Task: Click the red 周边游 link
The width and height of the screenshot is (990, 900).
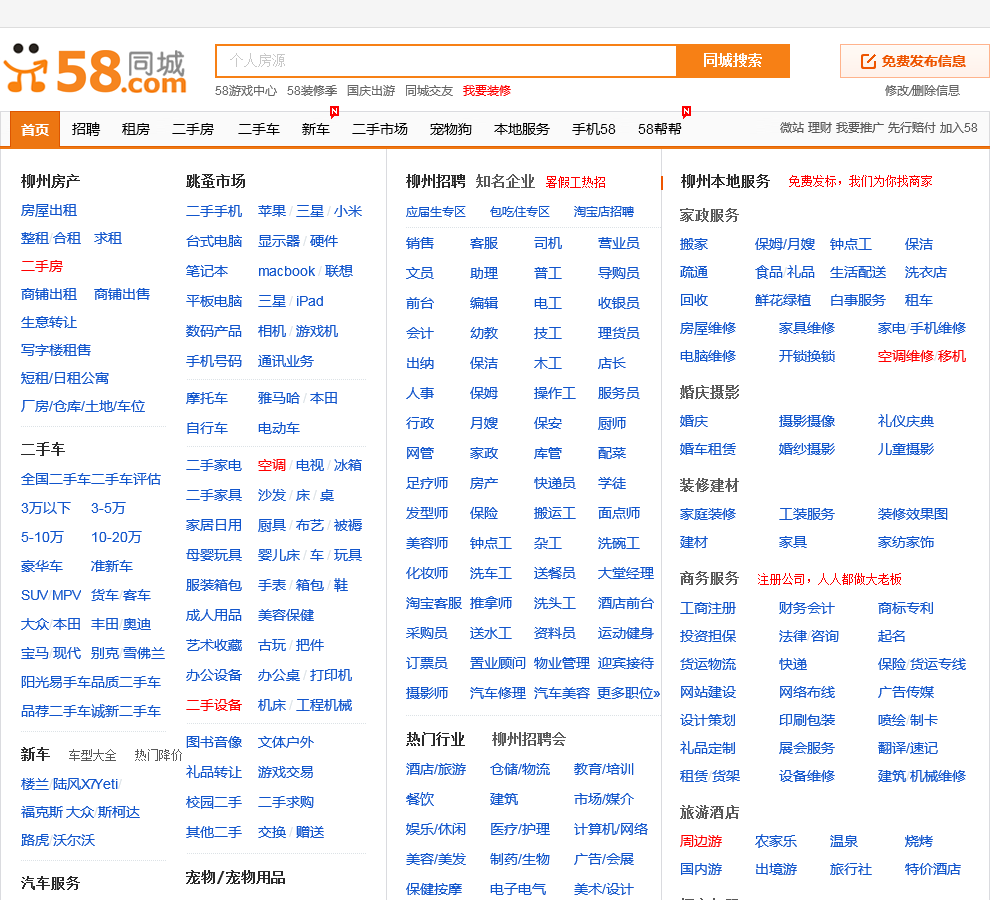Action: point(700,841)
